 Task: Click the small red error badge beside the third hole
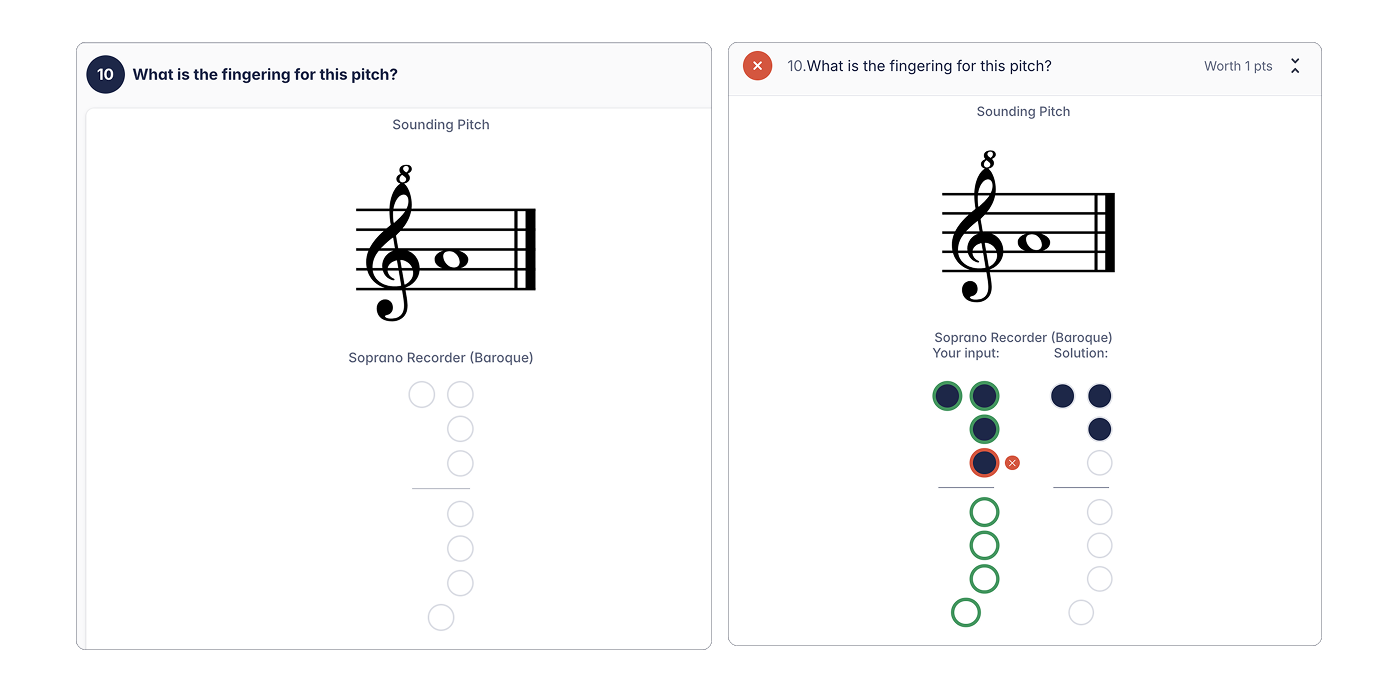click(1012, 462)
